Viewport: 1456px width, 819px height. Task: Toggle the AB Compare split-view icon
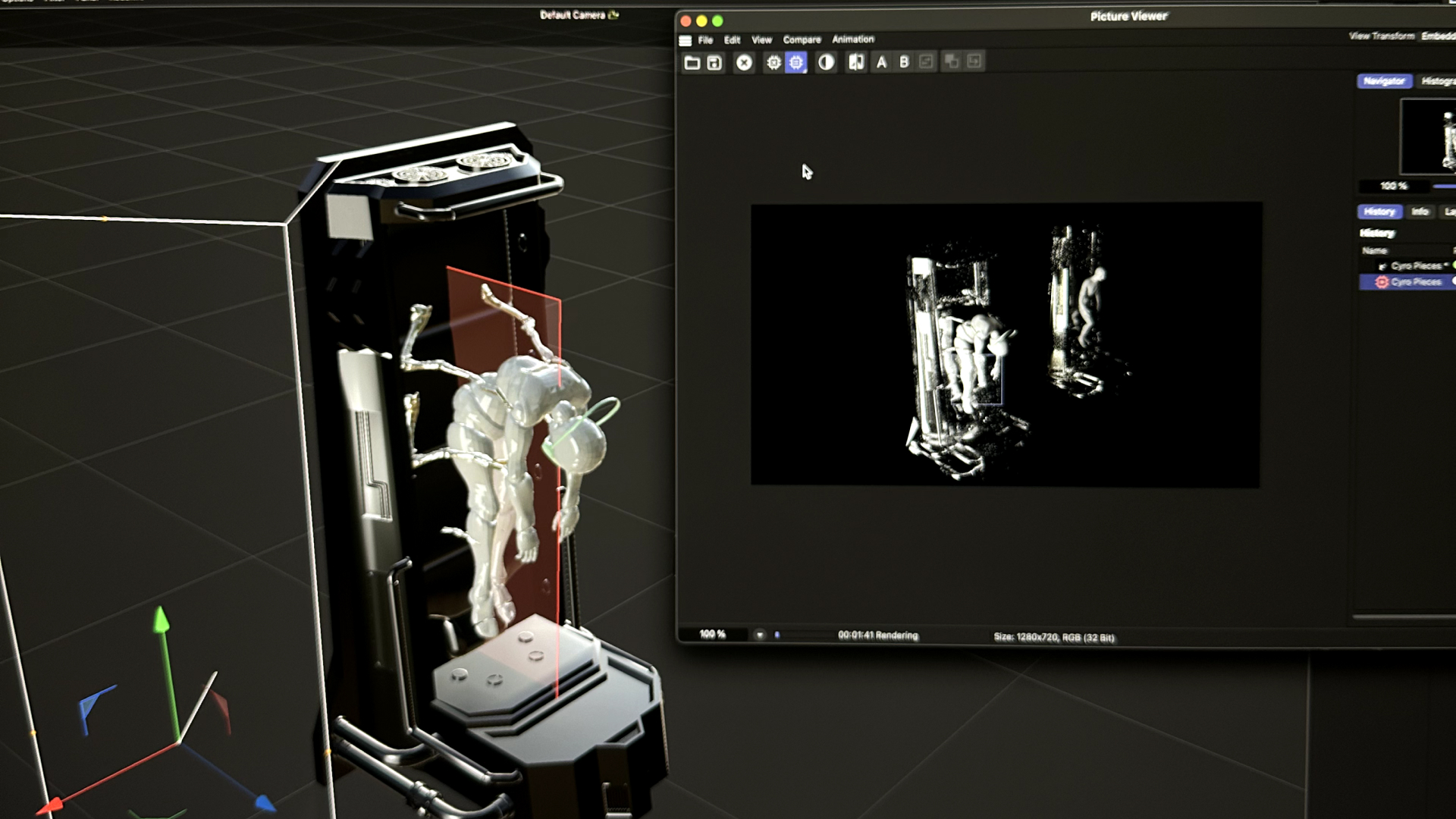856,62
